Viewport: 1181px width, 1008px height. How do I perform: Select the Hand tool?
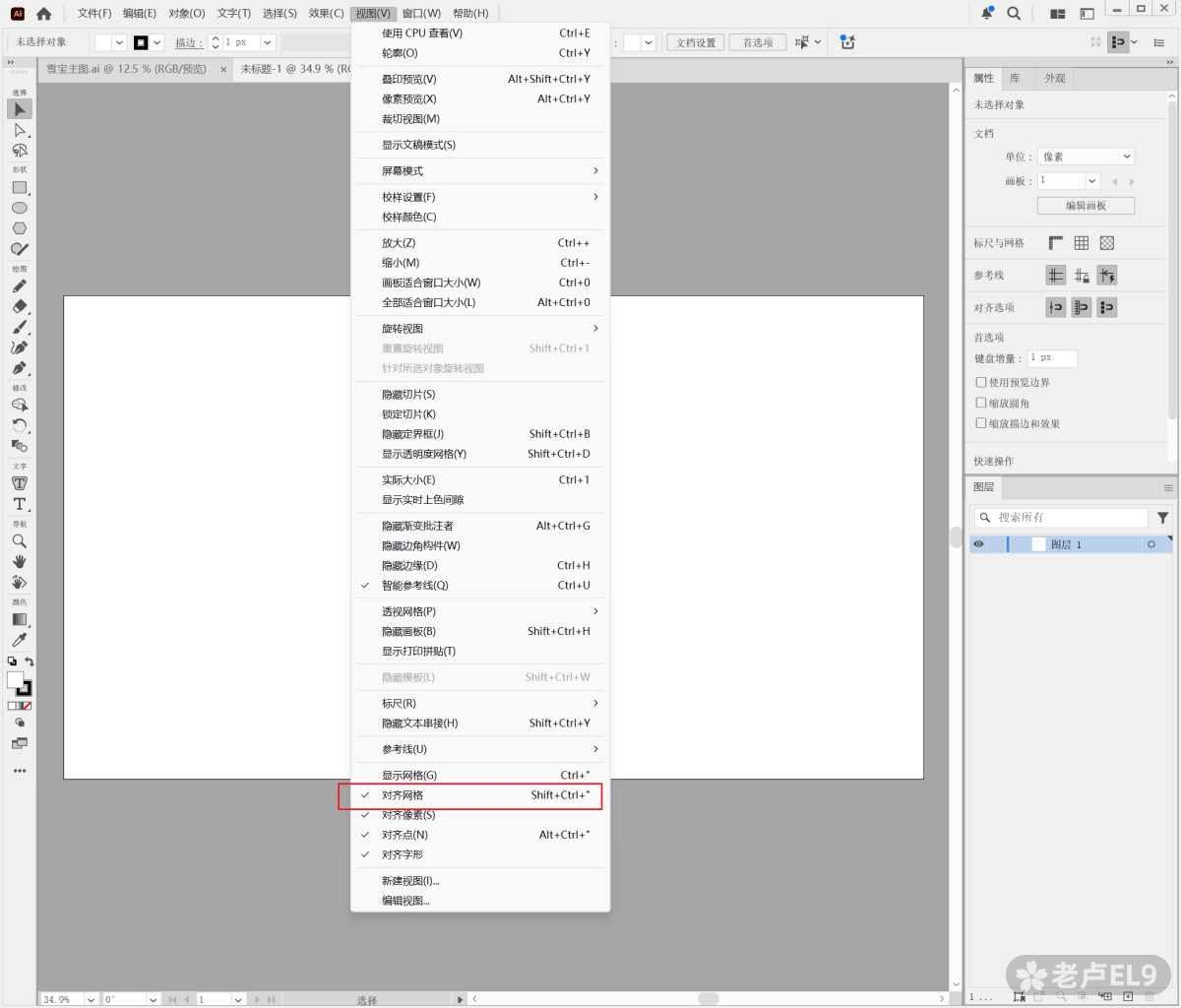[x=20, y=561]
